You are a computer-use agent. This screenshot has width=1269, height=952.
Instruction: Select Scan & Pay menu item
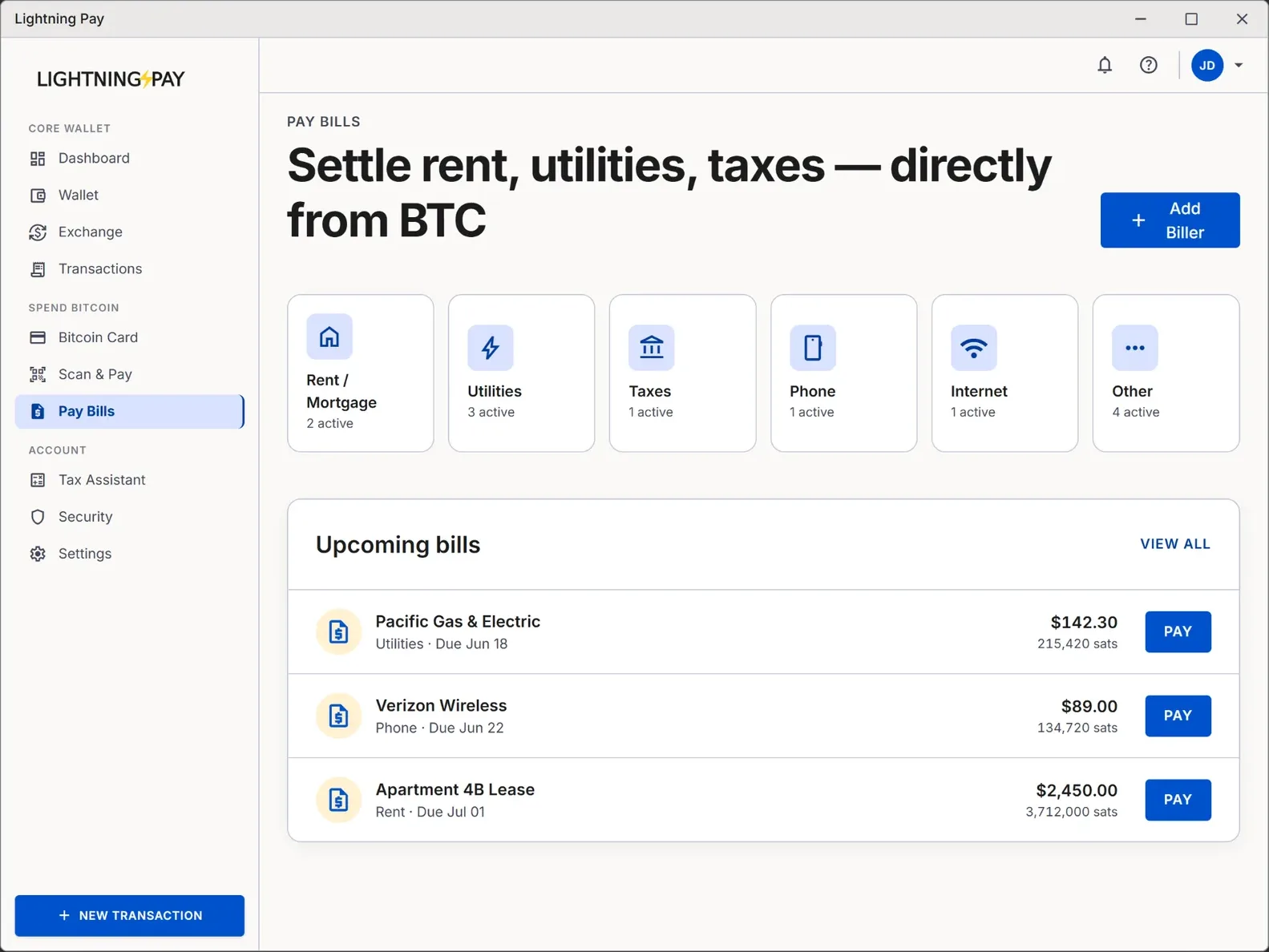click(x=129, y=374)
